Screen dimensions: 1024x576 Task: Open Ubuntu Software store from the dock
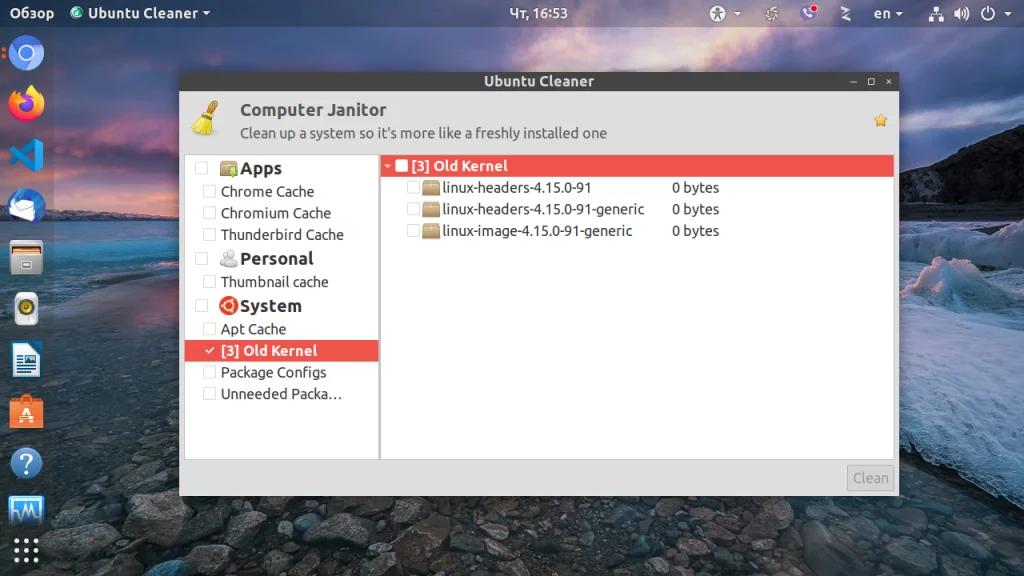(26, 411)
